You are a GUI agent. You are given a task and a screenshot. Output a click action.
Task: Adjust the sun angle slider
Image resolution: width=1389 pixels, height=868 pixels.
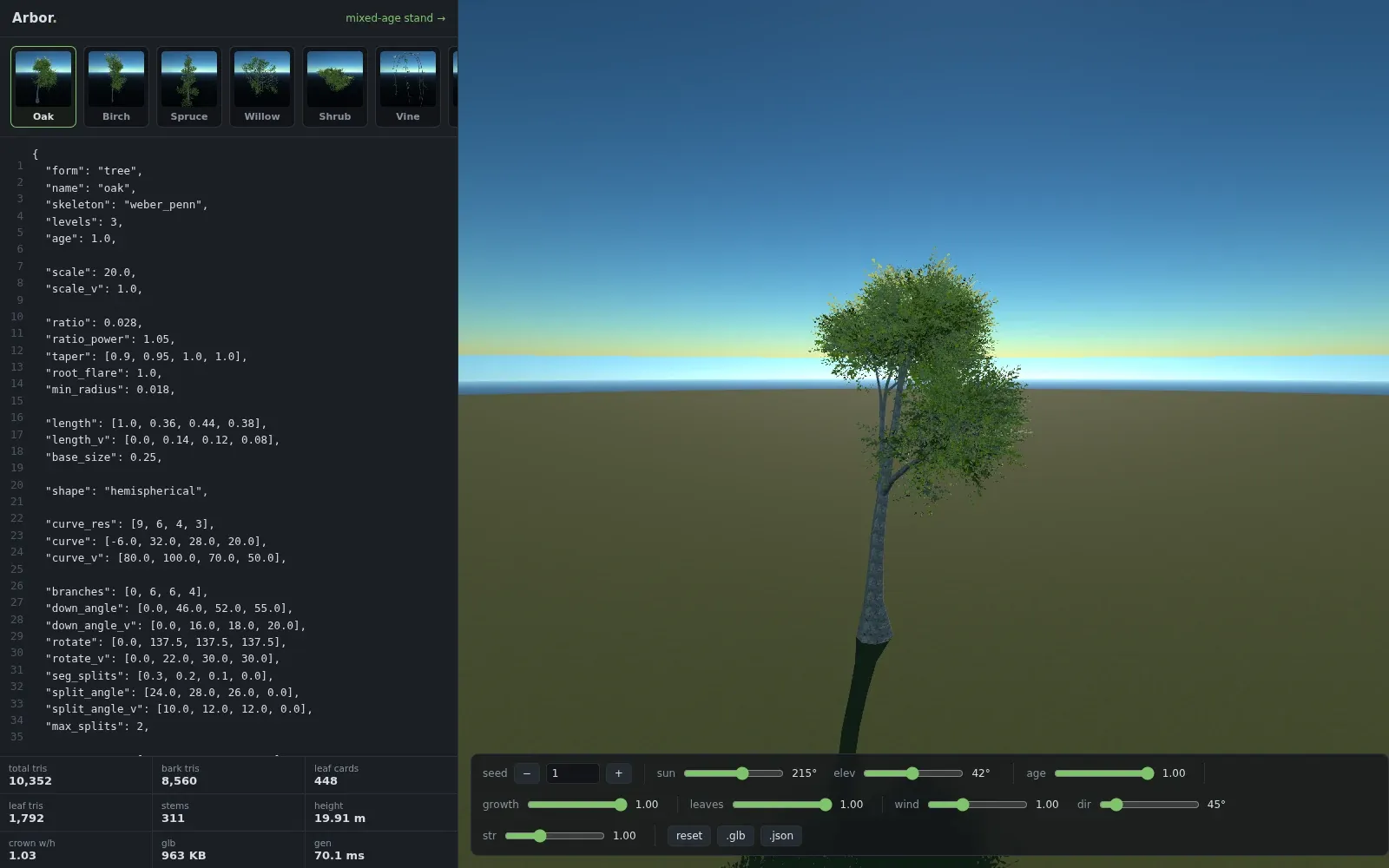[x=734, y=773]
